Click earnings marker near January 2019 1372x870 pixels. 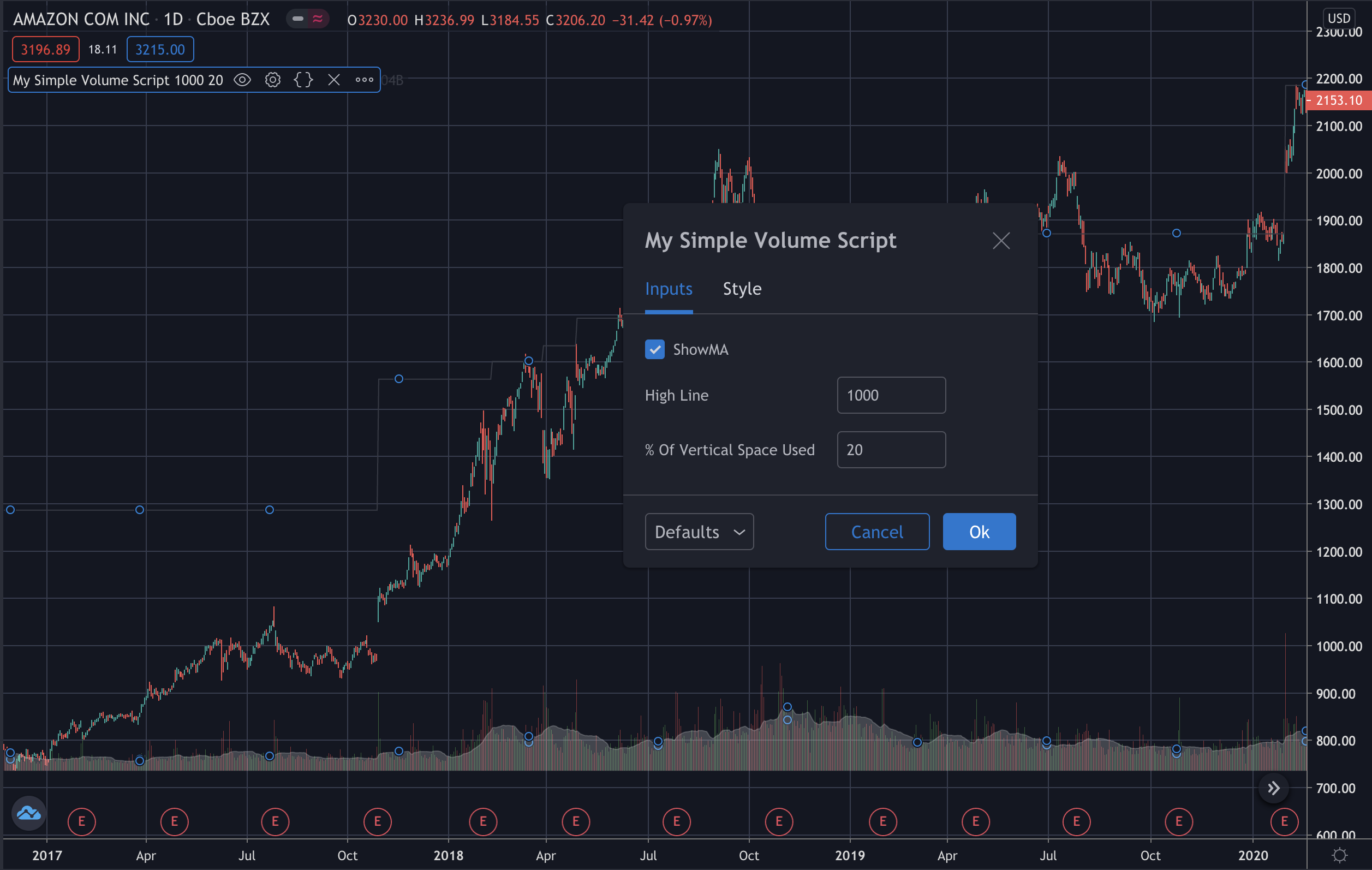tap(883, 821)
